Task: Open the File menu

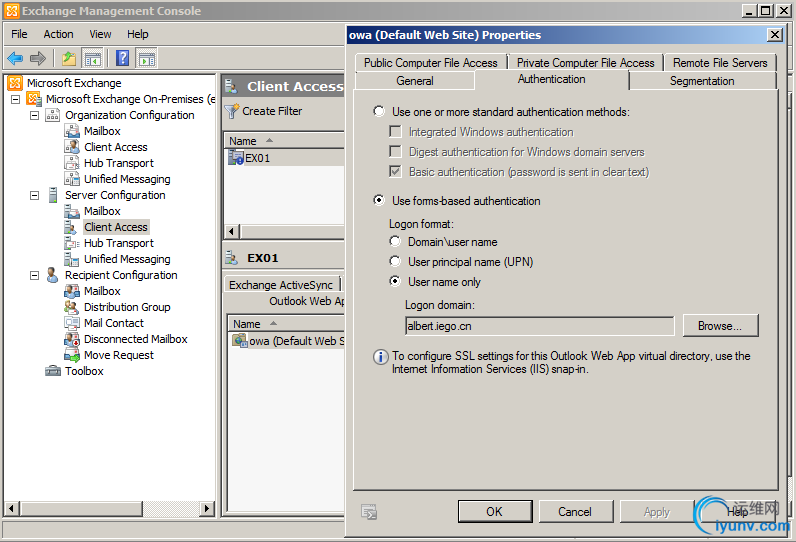Action: click(19, 34)
